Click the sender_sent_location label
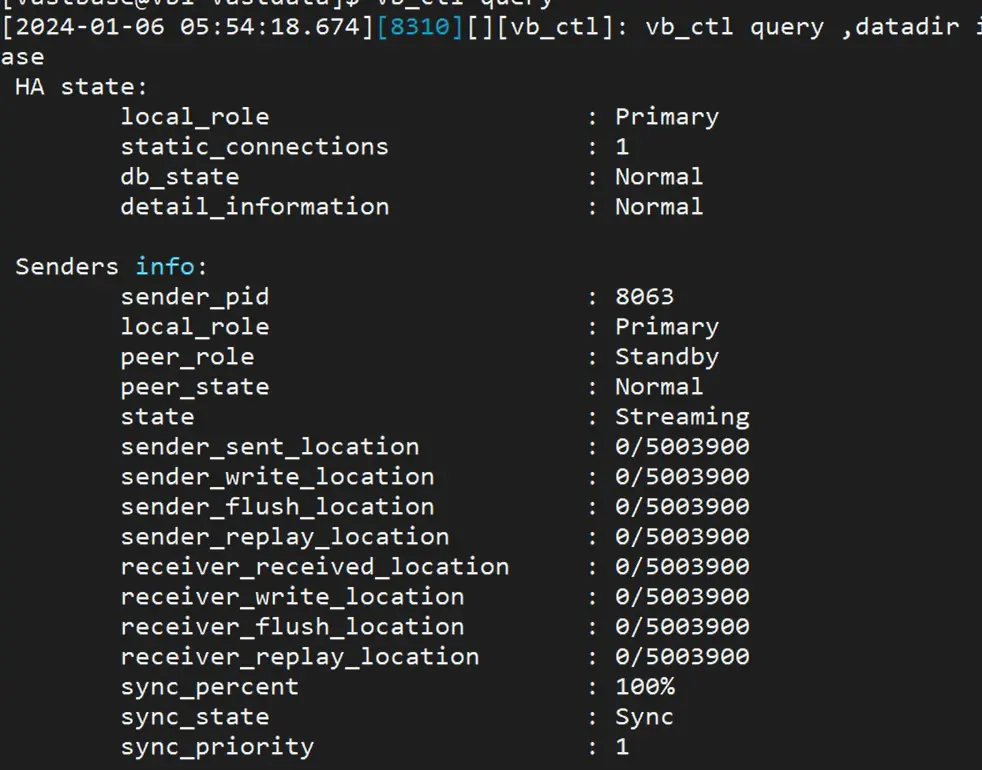The height and width of the screenshot is (770, 982). (x=270, y=447)
